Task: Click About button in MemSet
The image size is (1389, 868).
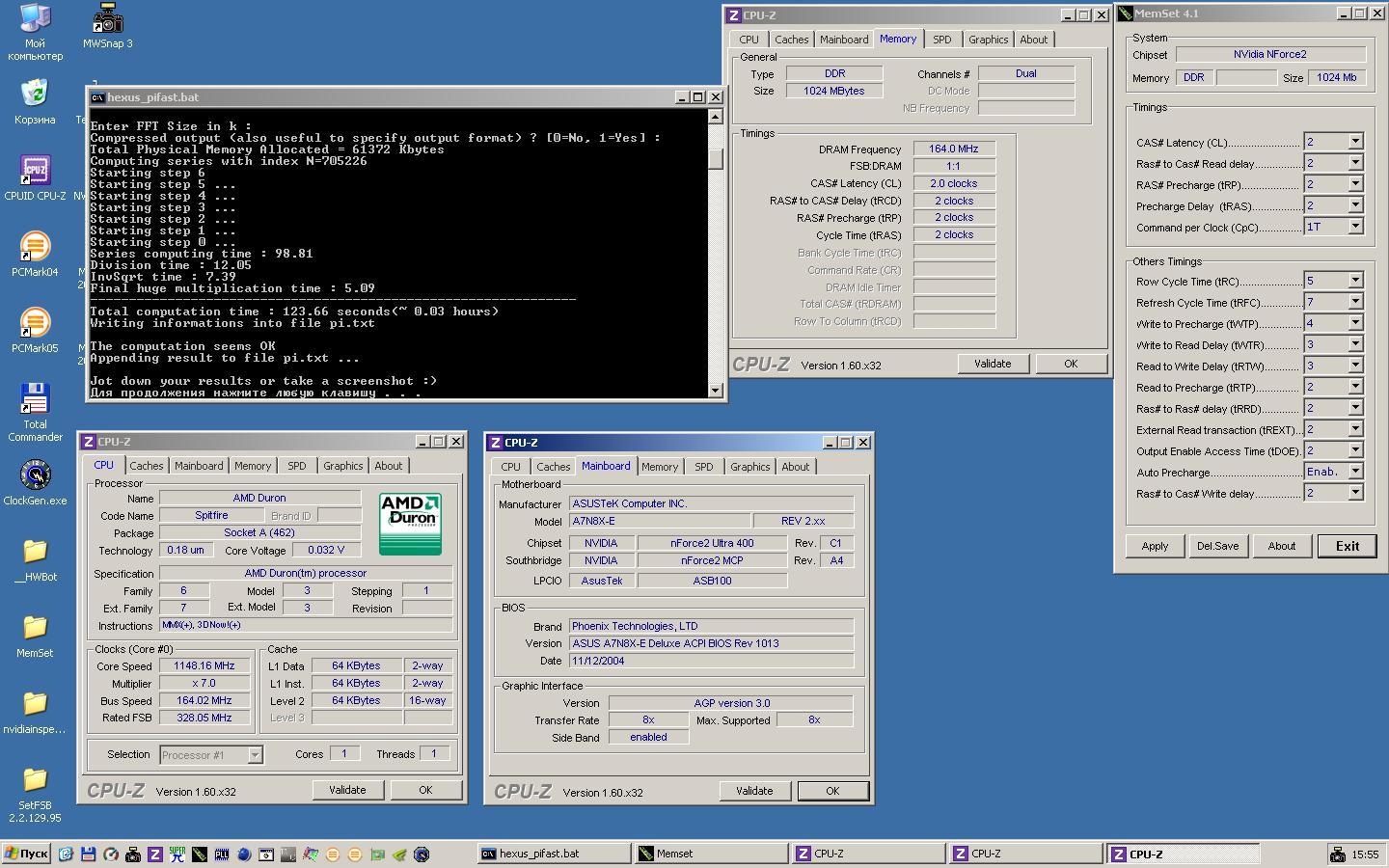Action: (x=1281, y=546)
